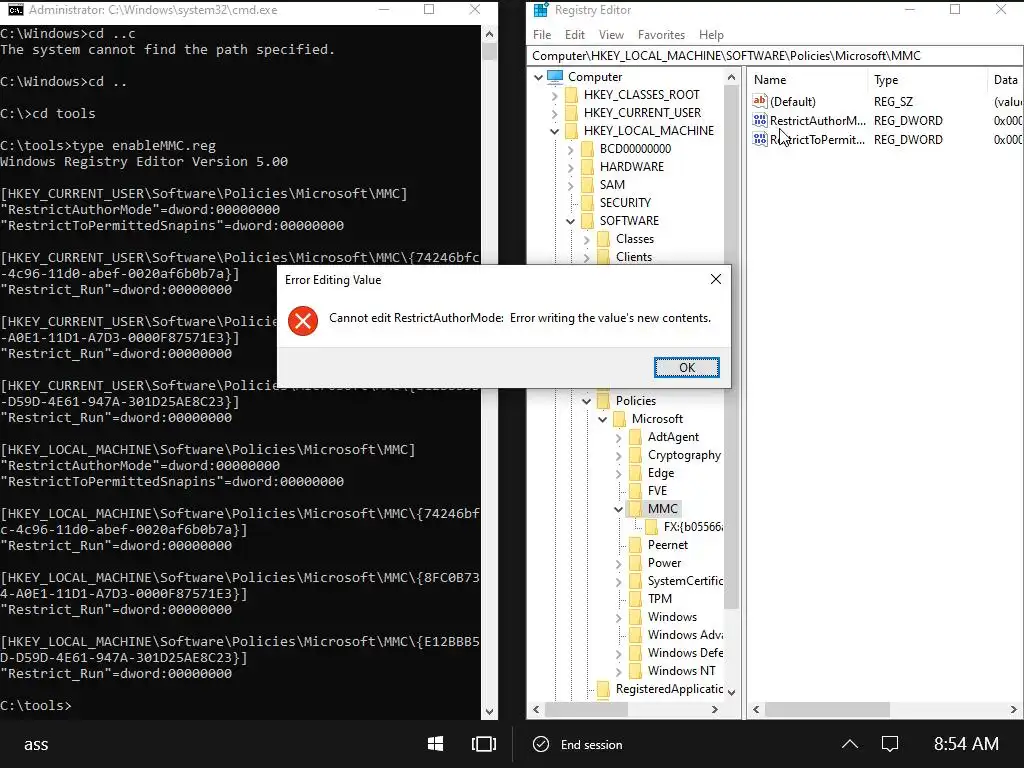
Task: Select the Computer icon in the tree
Action: [x=555, y=76]
